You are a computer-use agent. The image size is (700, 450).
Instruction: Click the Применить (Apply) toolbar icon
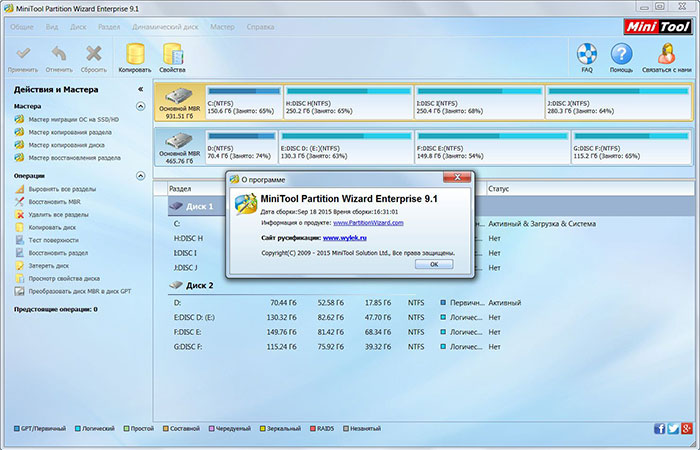(23, 58)
